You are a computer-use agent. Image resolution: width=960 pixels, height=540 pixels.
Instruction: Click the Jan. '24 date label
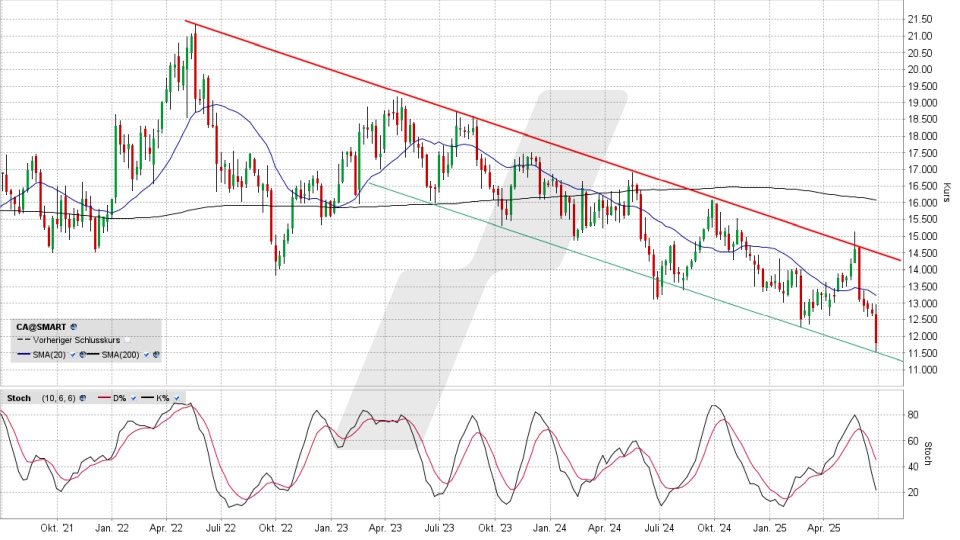pyautogui.click(x=550, y=528)
